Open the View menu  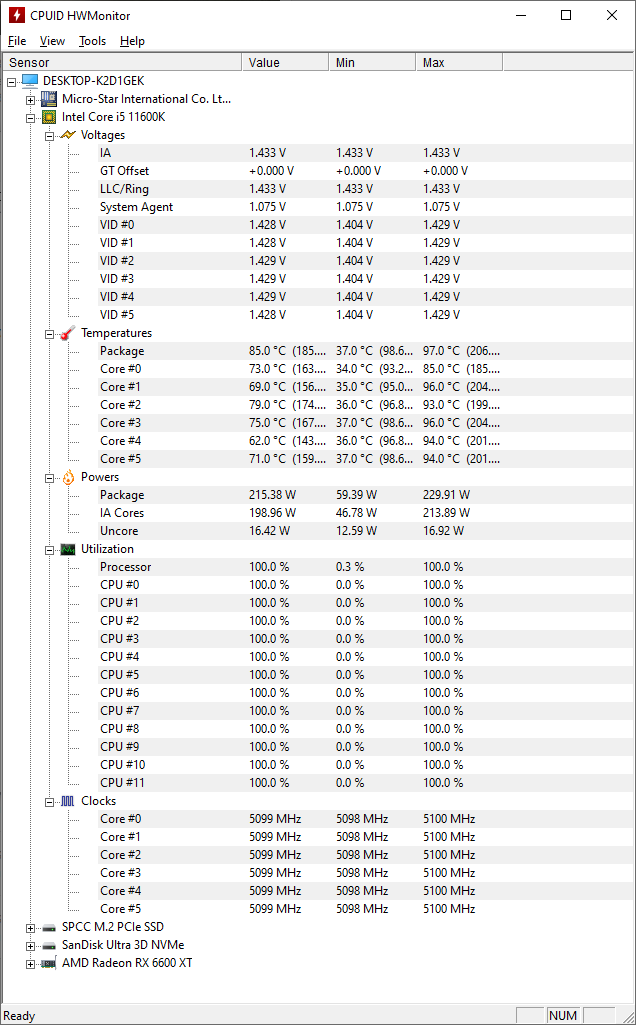(52, 41)
